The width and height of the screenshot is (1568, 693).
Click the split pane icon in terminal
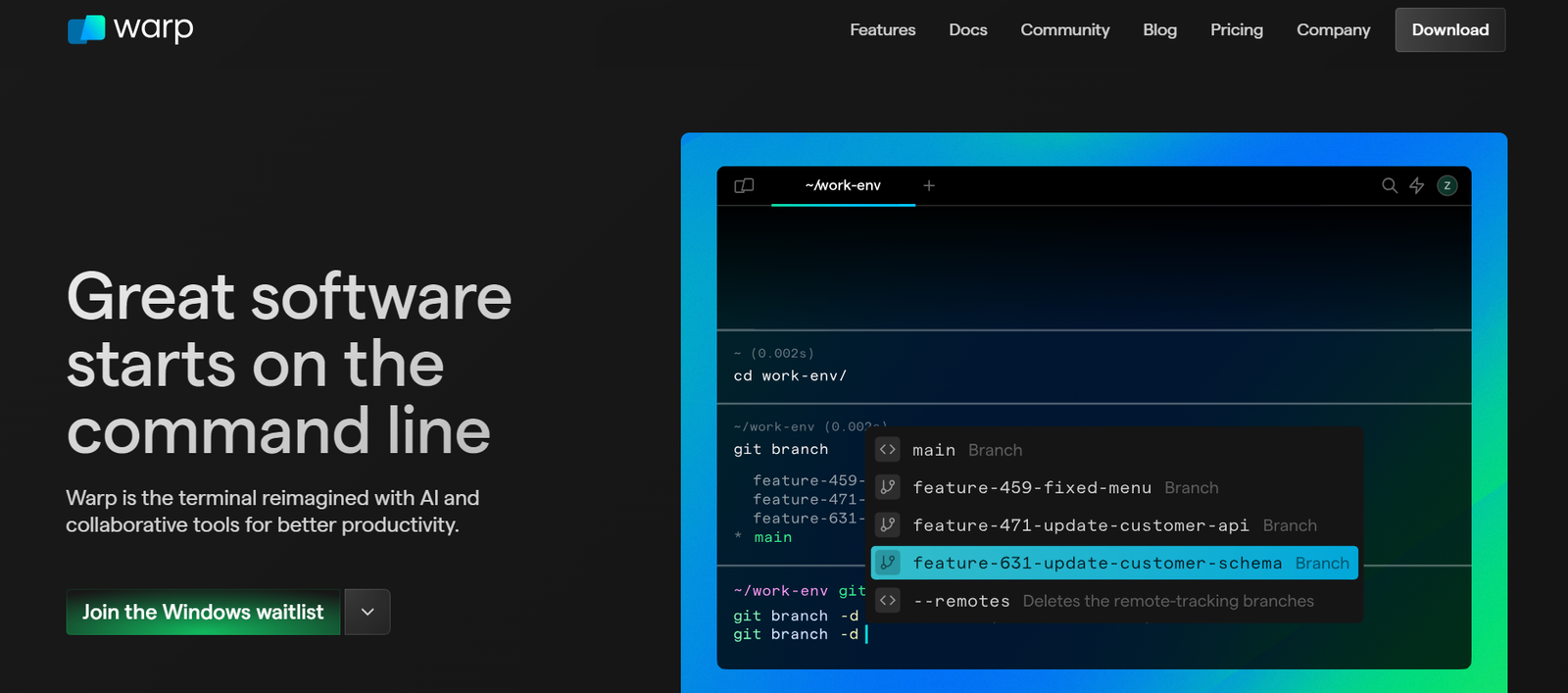tap(744, 185)
